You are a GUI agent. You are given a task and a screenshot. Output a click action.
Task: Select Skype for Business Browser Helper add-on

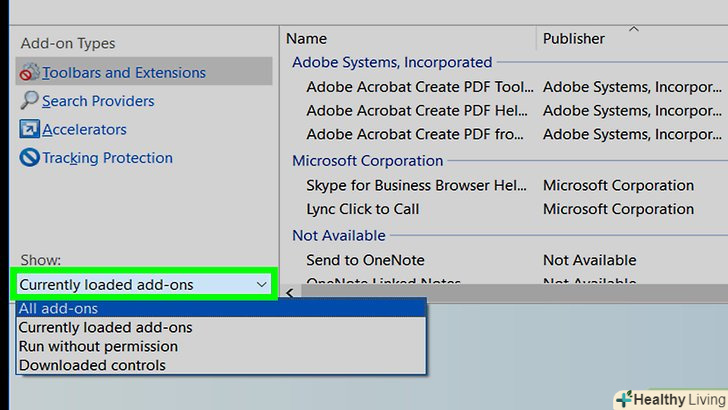pyautogui.click(x=416, y=186)
